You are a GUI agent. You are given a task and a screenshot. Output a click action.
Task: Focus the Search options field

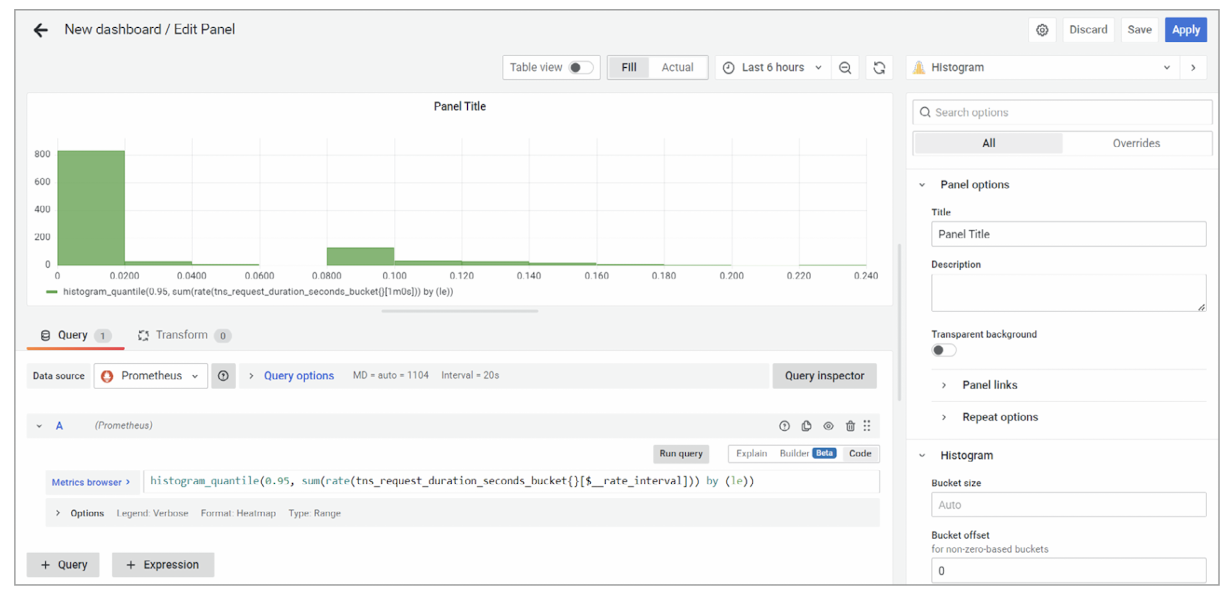pos(1060,113)
